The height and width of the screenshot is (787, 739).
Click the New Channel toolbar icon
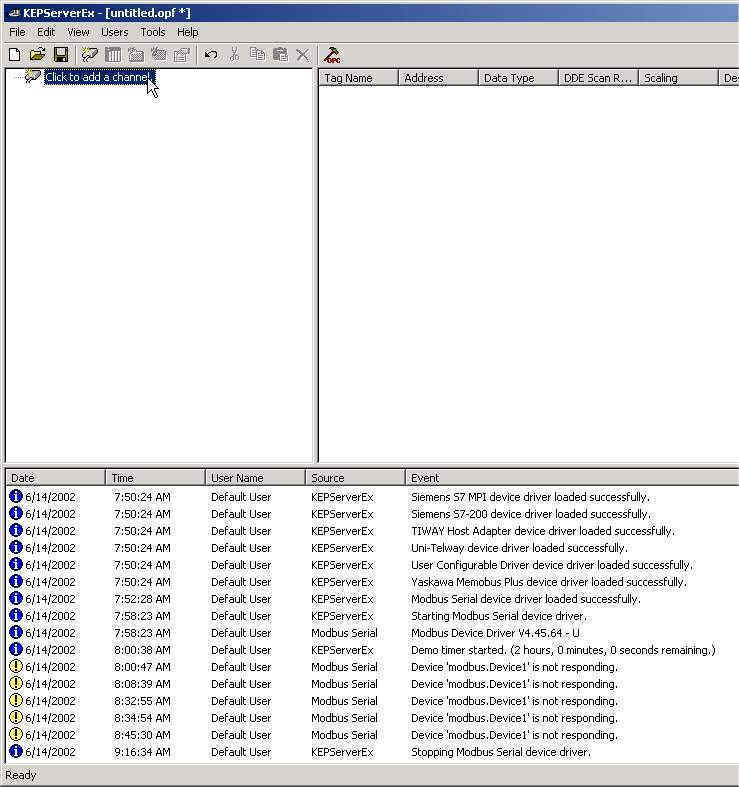click(x=90, y=55)
